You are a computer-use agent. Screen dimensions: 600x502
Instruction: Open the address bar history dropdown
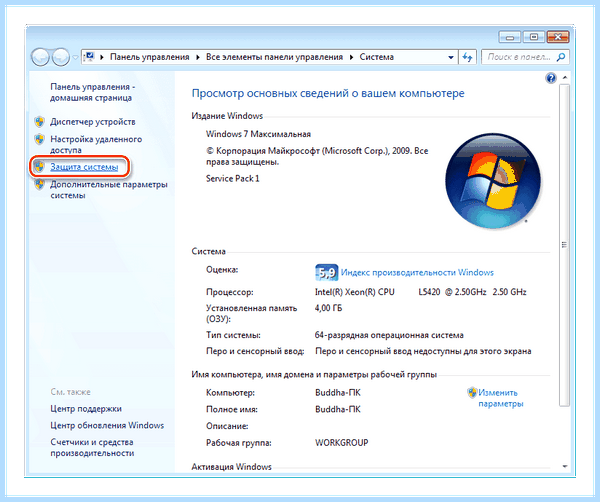pos(451,57)
